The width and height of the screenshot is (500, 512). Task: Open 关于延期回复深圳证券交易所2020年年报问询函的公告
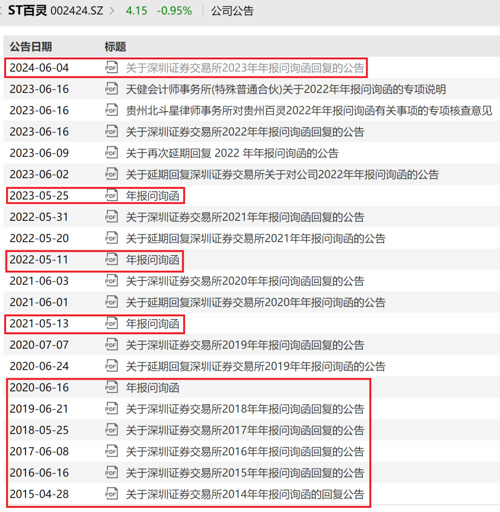pyautogui.click(x=255, y=302)
